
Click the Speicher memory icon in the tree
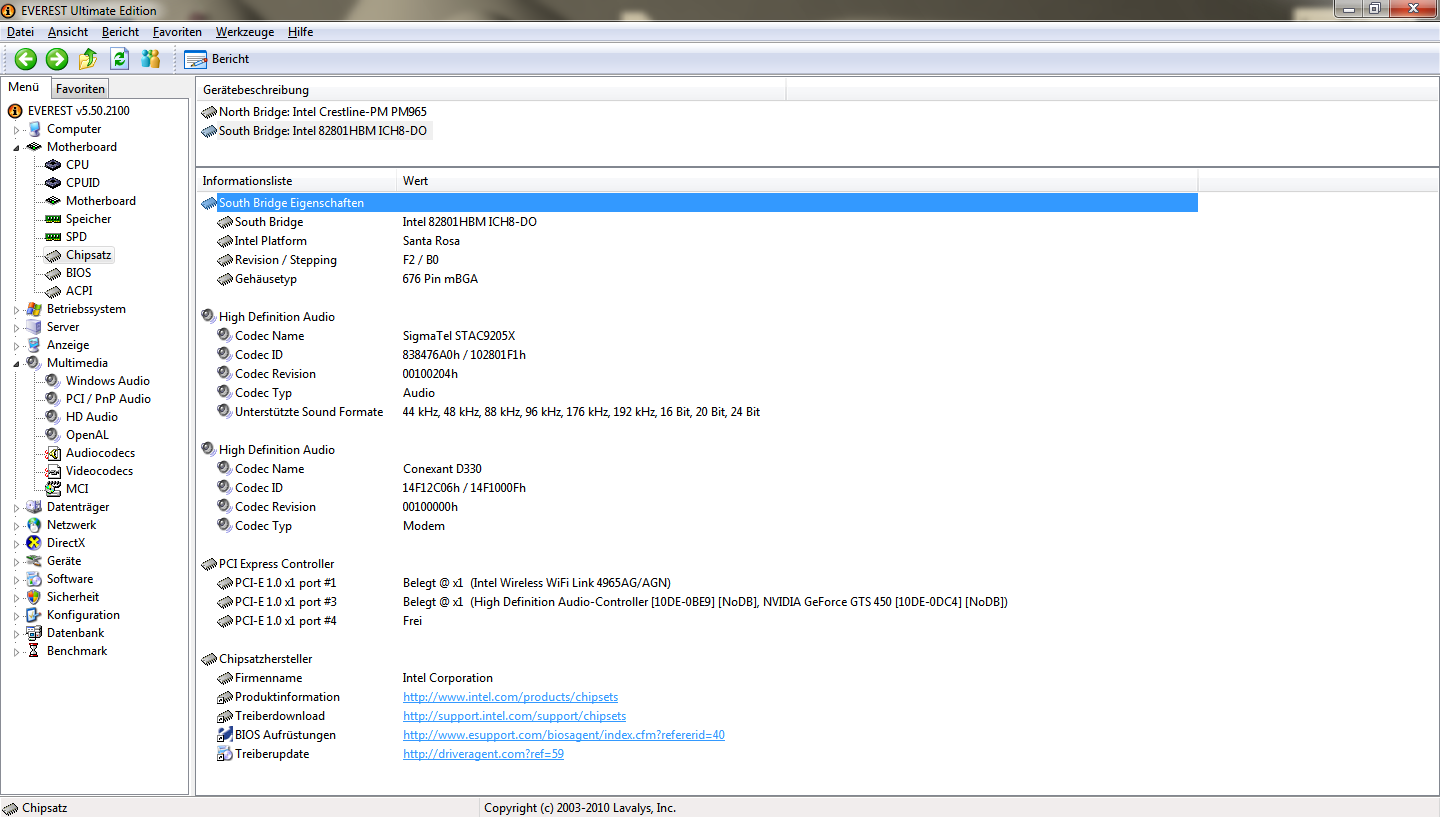coord(53,219)
